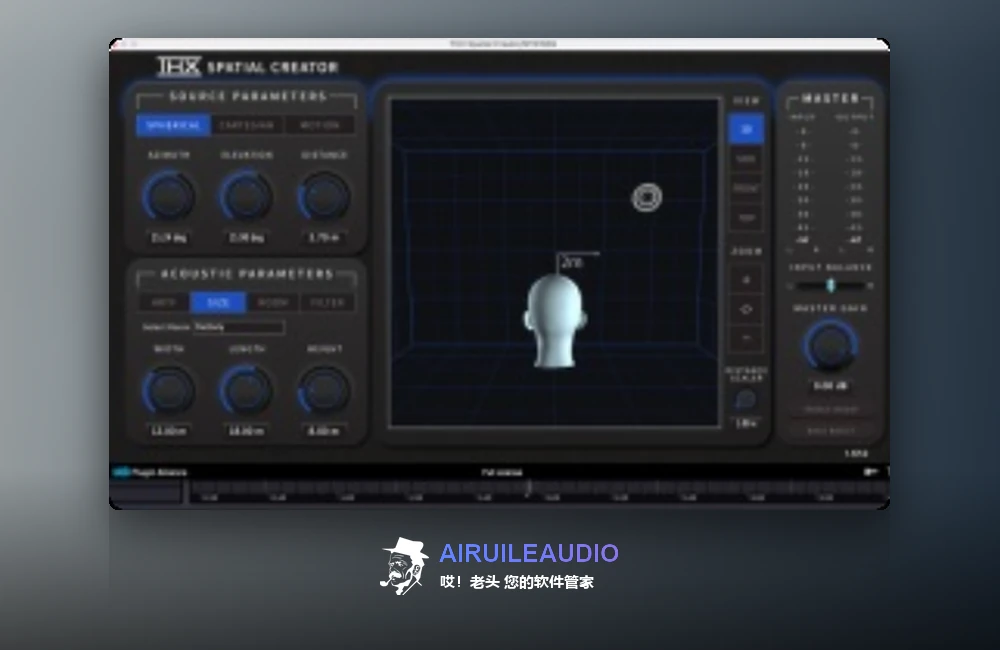This screenshot has width=1000, height=650.
Task: Open the Select Room dropdown
Action: 239,327
